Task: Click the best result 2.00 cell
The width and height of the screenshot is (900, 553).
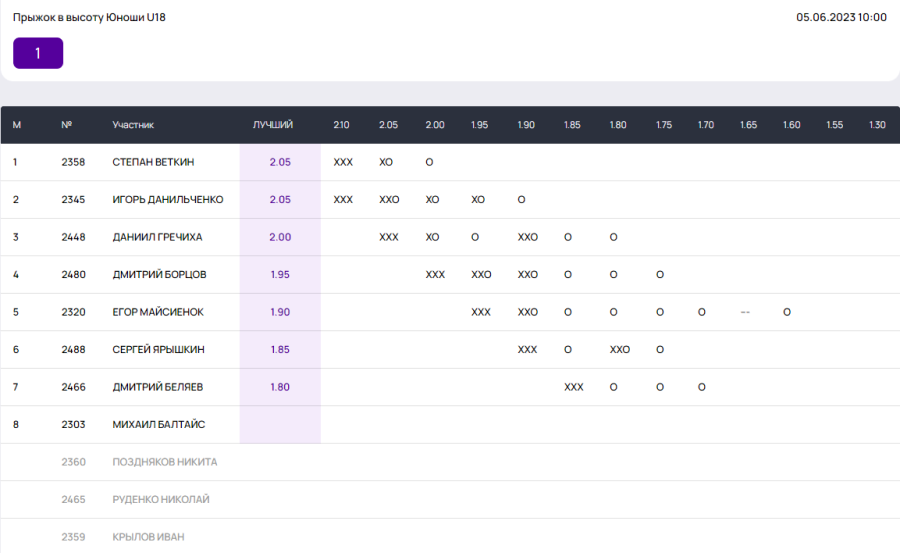Action: pos(280,237)
